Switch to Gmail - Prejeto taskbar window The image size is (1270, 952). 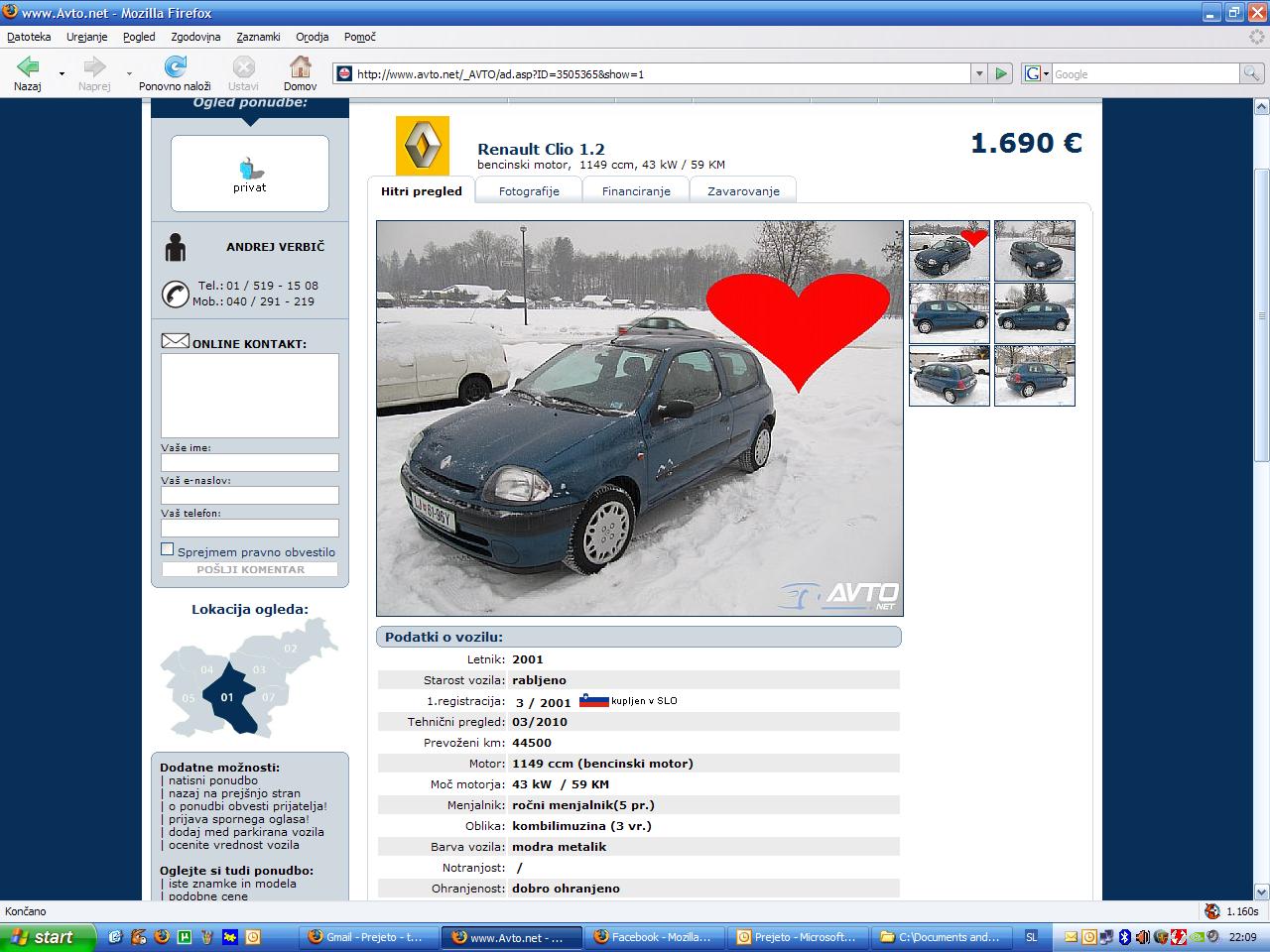(369, 936)
